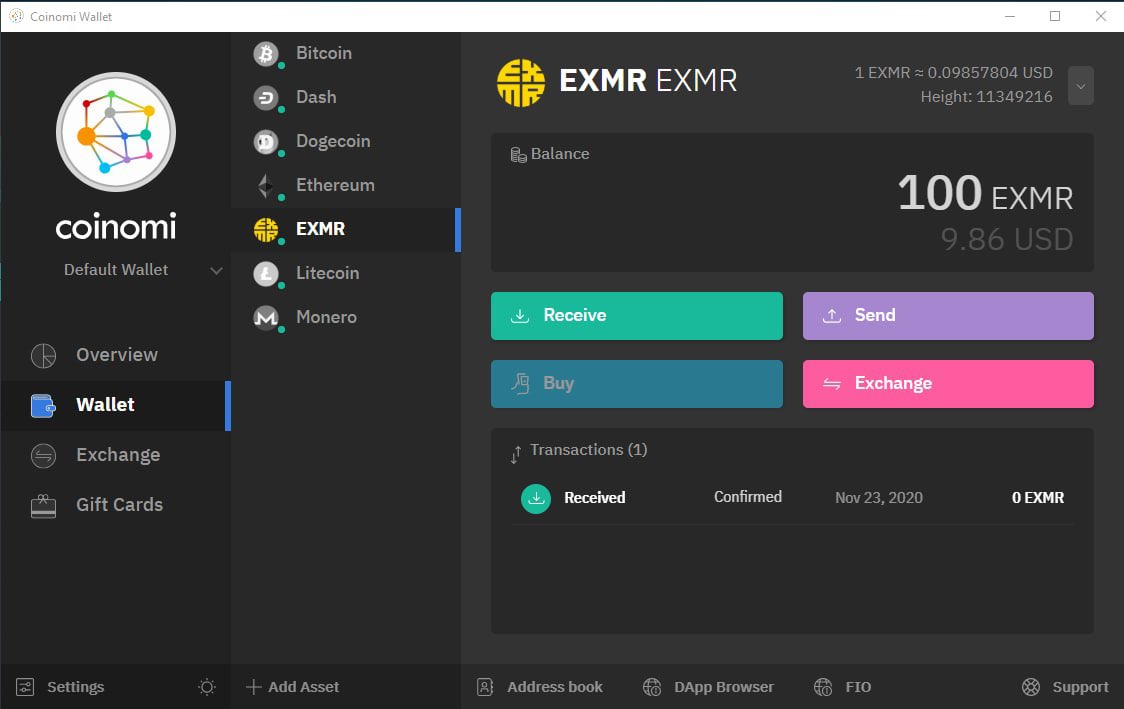Select Bitcoin in the asset list

pos(346,54)
